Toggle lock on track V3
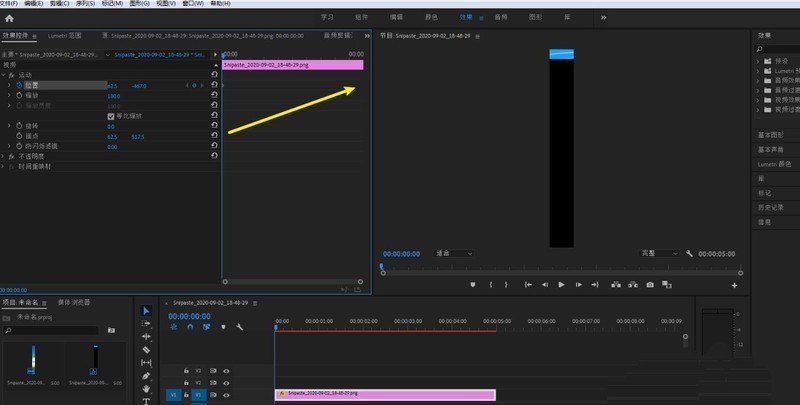Image resolution: width=800 pixels, height=405 pixels. coord(185,370)
